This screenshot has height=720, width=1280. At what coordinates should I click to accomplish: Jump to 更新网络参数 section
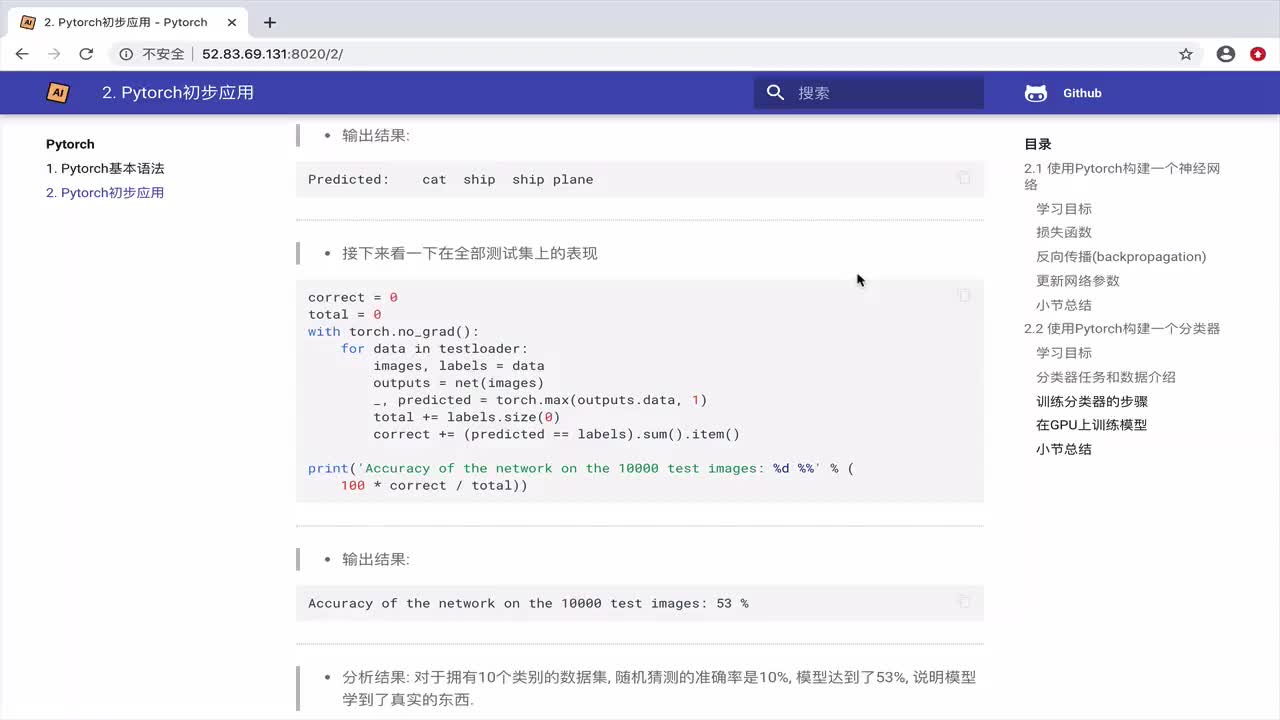pyautogui.click(x=1078, y=281)
